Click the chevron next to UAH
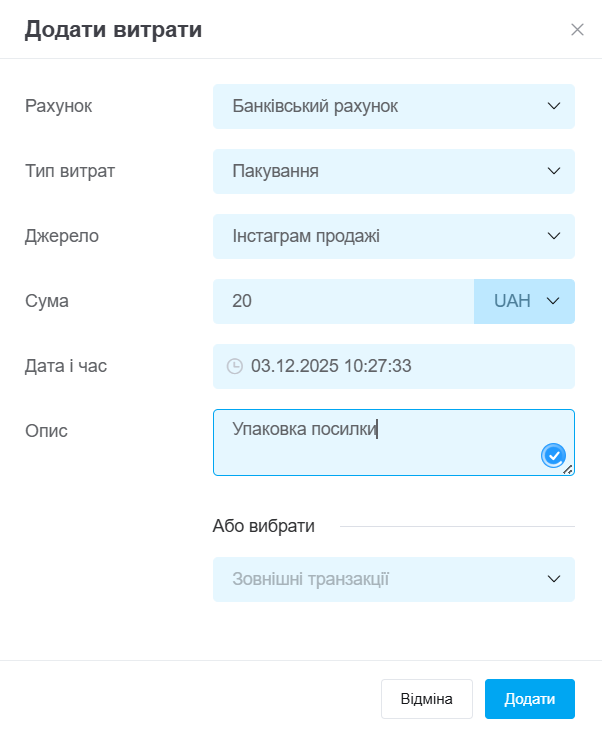Viewport: 602px width, 734px height. 554,301
